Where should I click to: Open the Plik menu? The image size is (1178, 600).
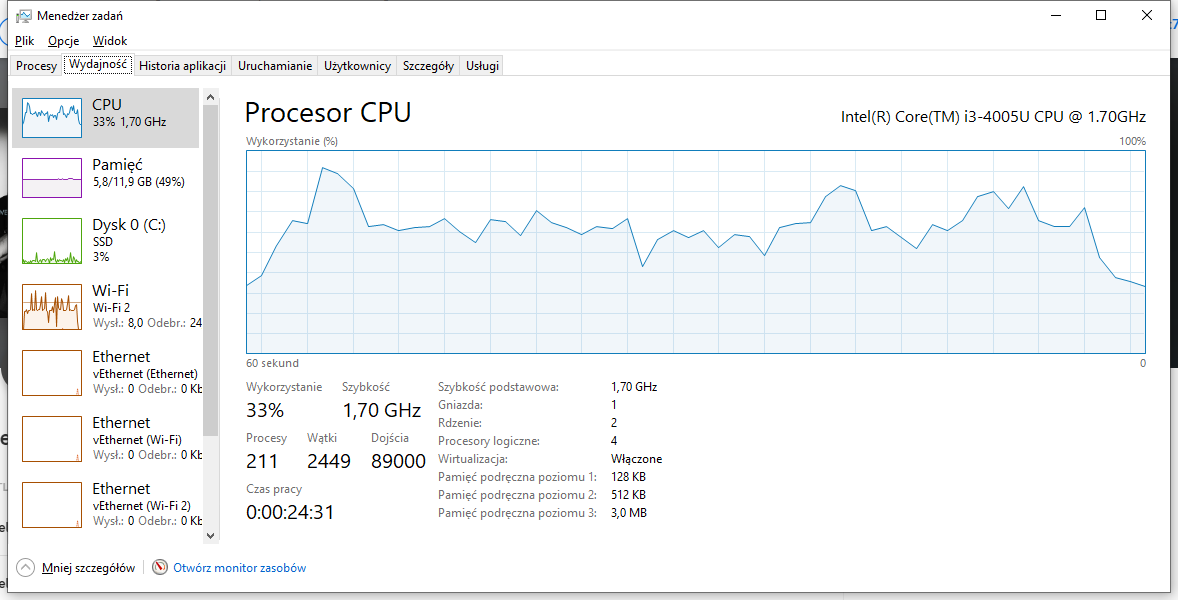(x=25, y=41)
